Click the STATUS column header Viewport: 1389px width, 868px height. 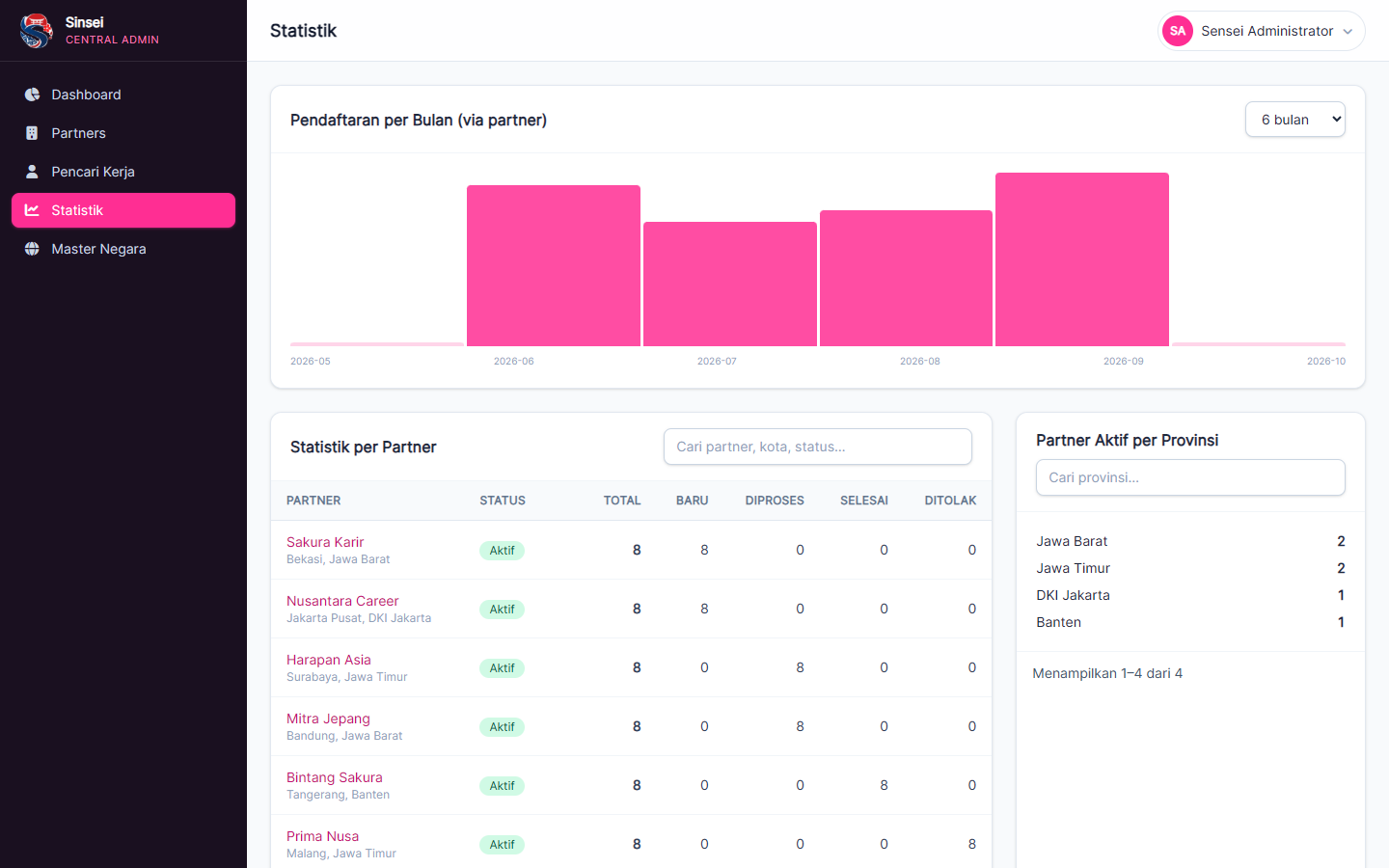(503, 501)
